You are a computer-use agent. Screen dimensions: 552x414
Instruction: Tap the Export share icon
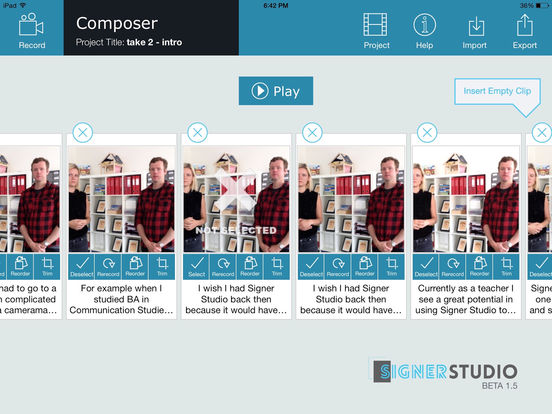coord(525,31)
